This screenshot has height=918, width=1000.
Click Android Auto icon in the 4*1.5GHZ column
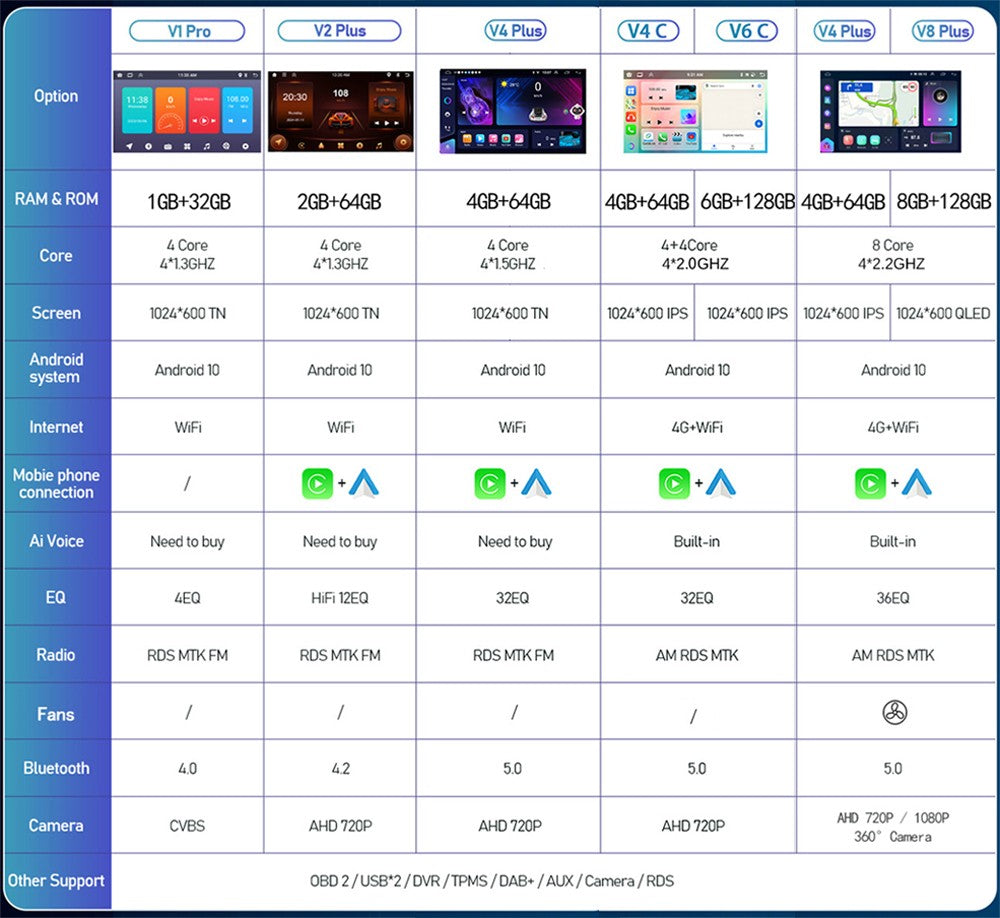click(x=536, y=483)
